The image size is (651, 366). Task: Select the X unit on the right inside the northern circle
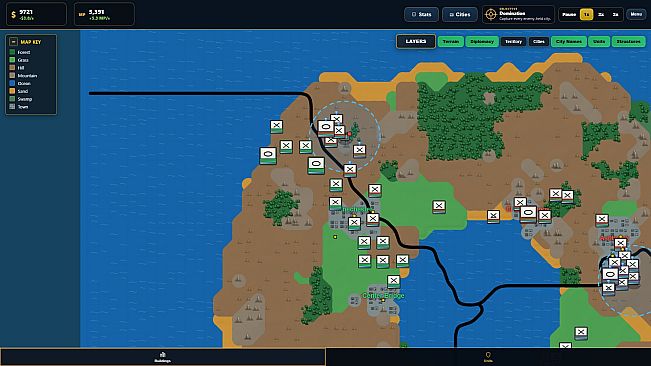point(360,151)
